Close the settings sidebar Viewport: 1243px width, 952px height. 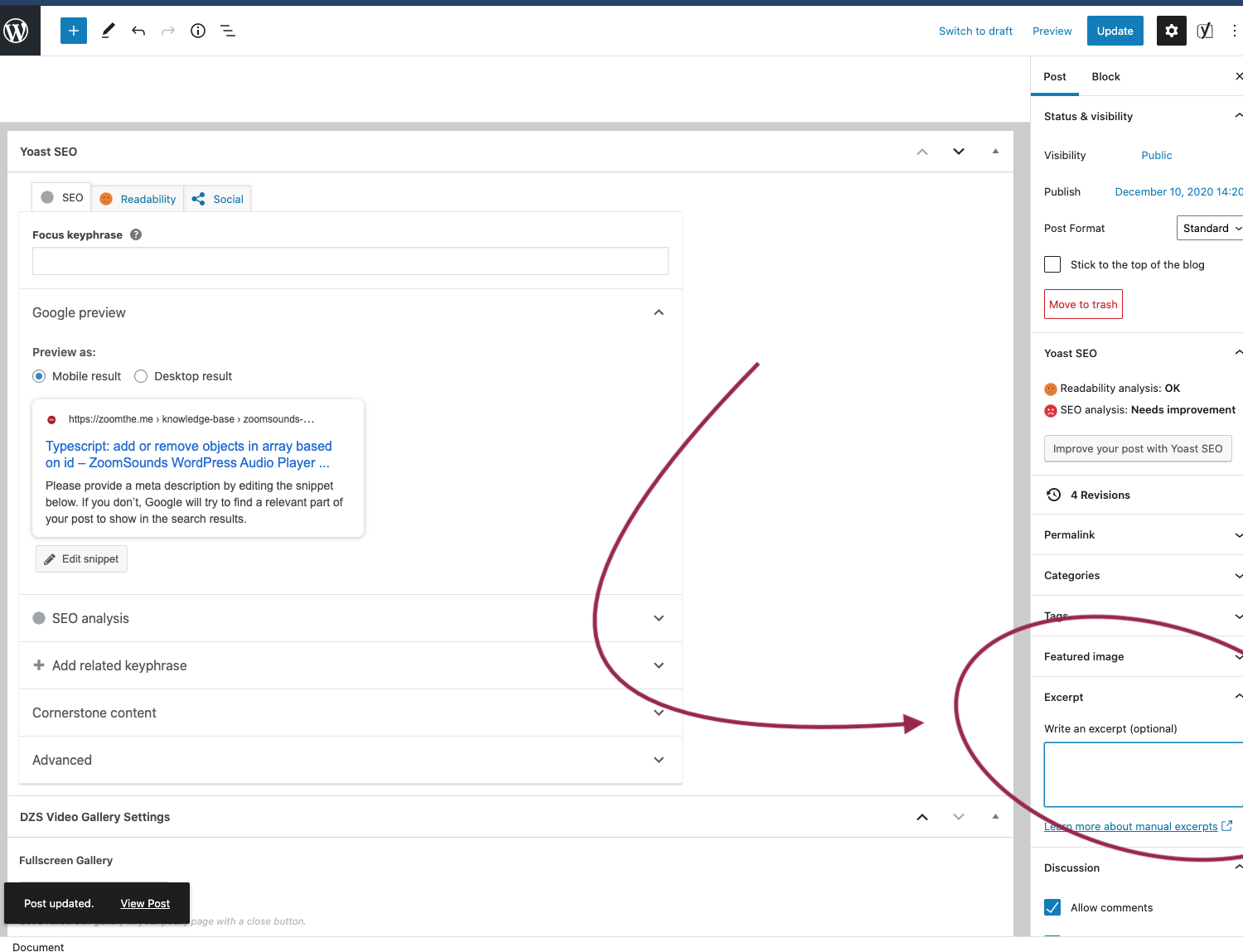[1239, 76]
